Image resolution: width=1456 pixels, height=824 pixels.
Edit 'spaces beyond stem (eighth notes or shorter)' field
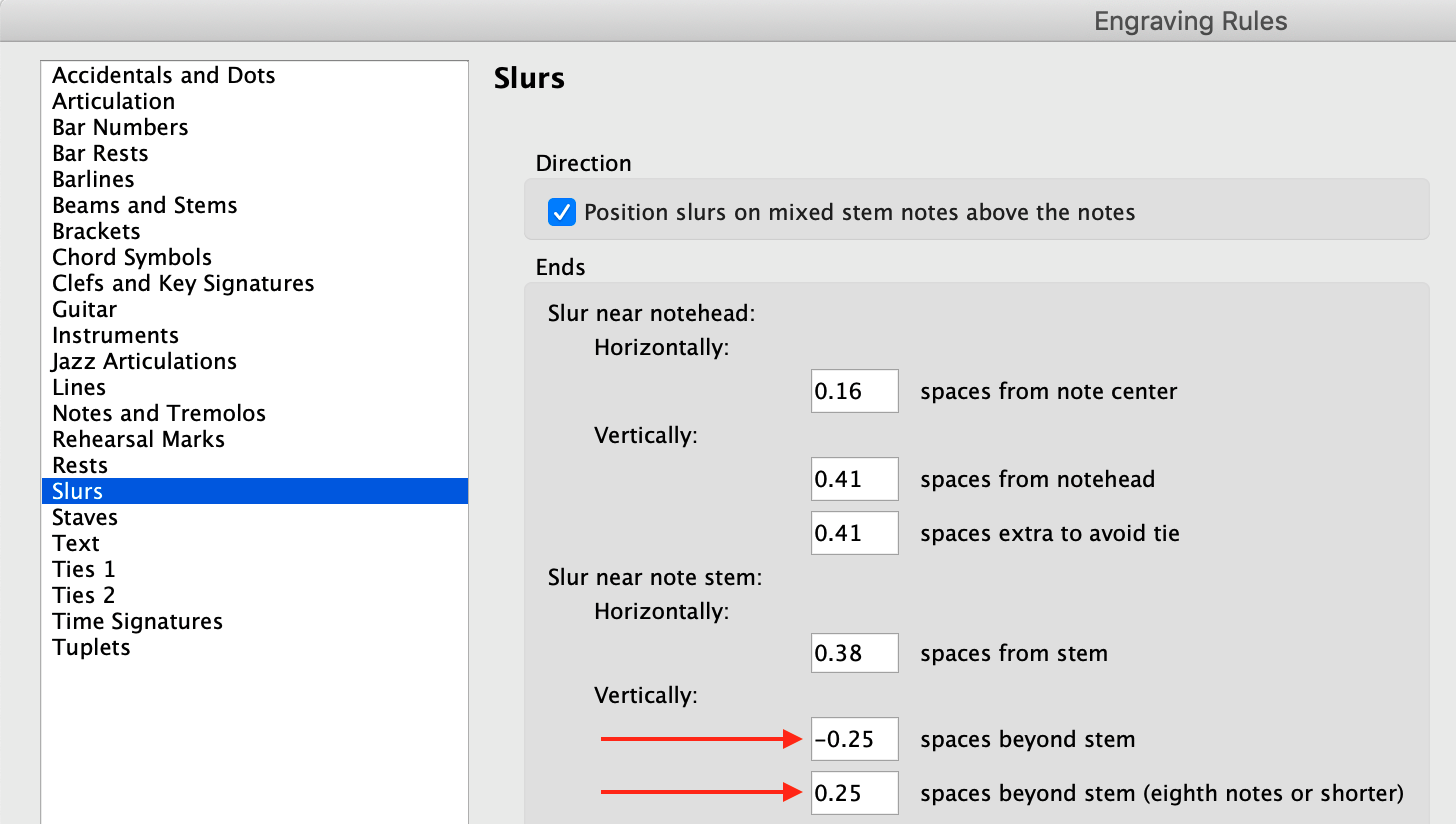(855, 793)
